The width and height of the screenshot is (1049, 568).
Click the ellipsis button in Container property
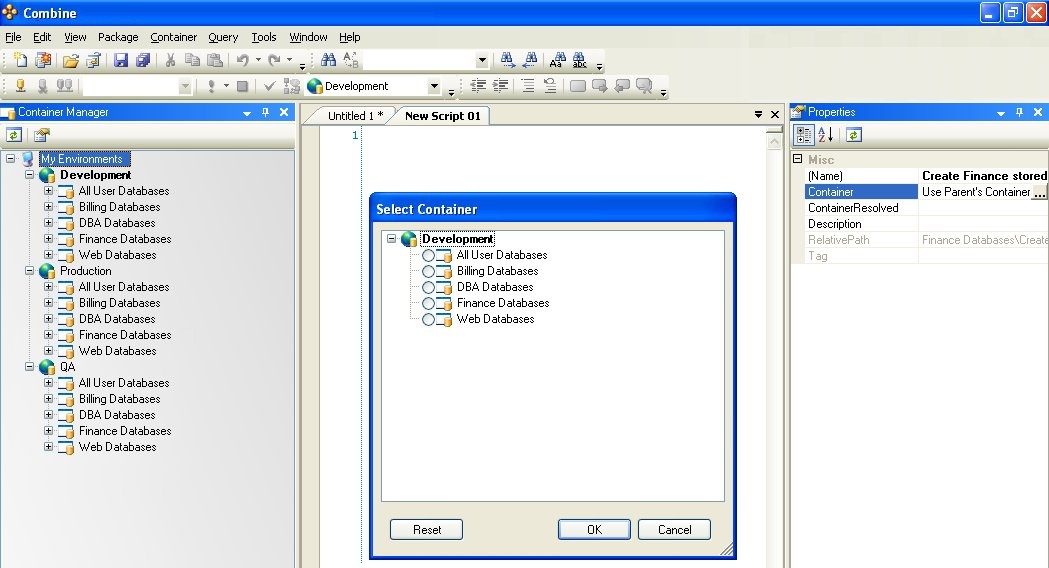pyautogui.click(x=1039, y=192)
